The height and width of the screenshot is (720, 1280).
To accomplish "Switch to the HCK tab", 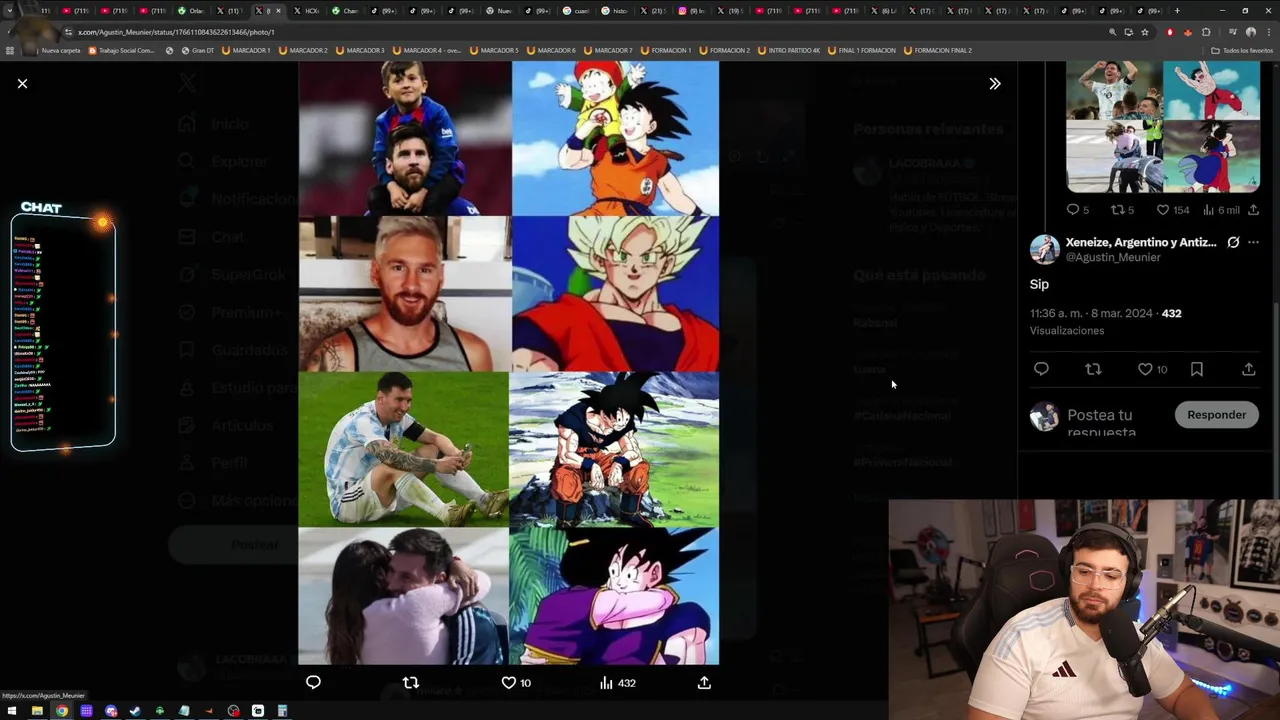I will [309, 11].
